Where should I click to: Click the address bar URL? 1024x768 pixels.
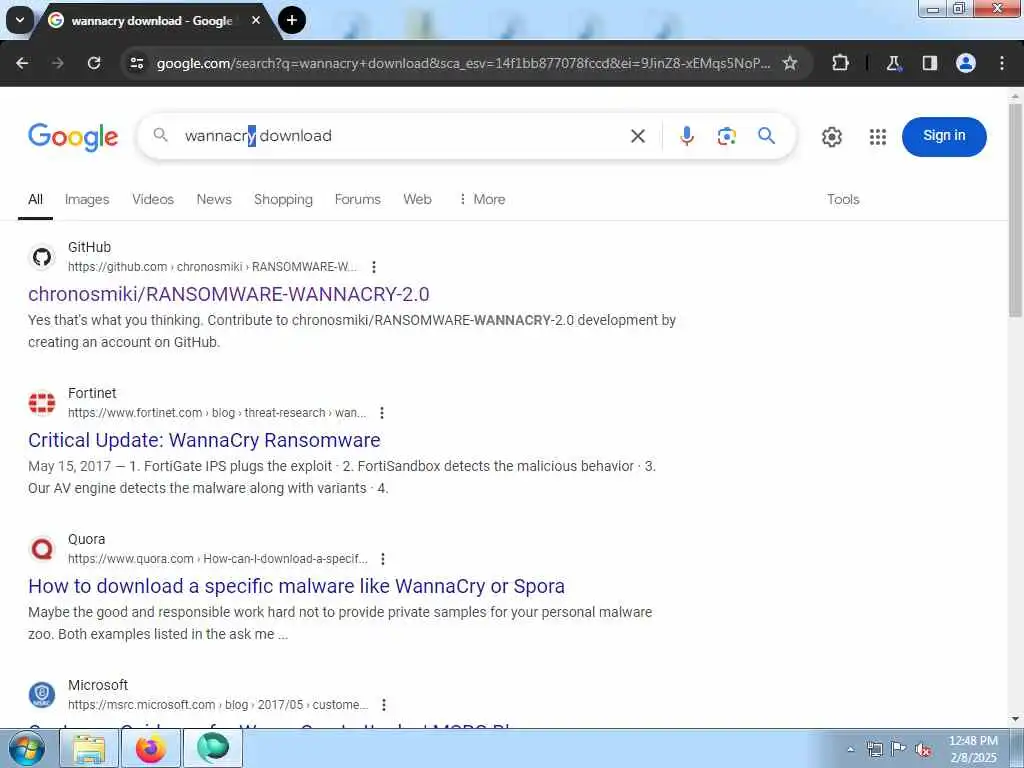pyautogui.click(x=464, y=63)
